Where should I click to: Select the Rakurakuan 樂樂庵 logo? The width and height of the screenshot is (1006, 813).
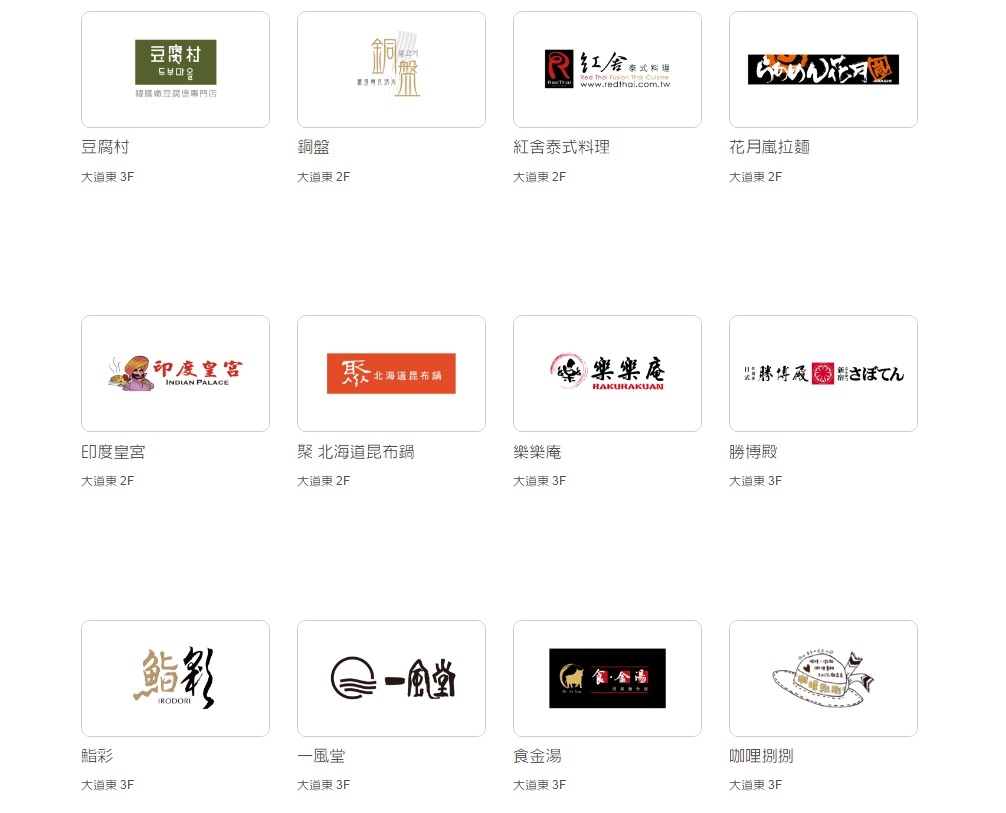point(607,373)
